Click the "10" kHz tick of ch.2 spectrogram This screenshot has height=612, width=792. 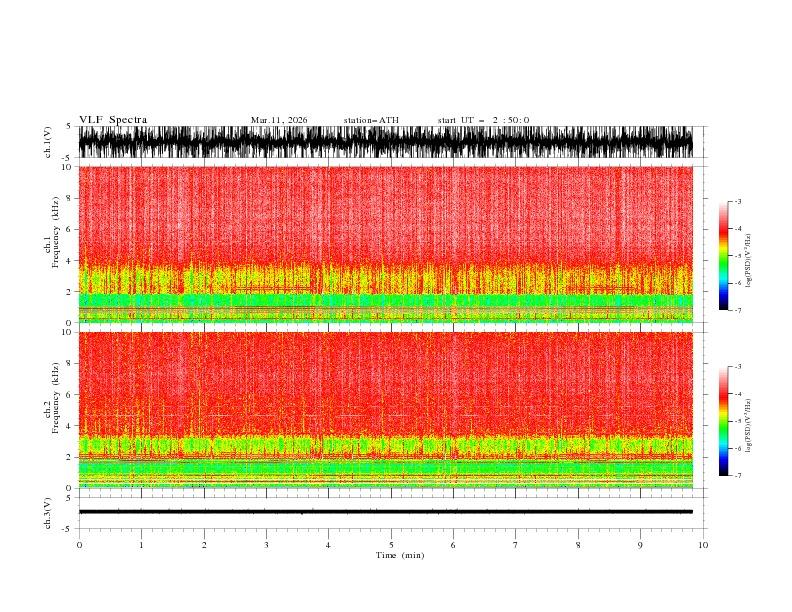[x=66, y=333]
